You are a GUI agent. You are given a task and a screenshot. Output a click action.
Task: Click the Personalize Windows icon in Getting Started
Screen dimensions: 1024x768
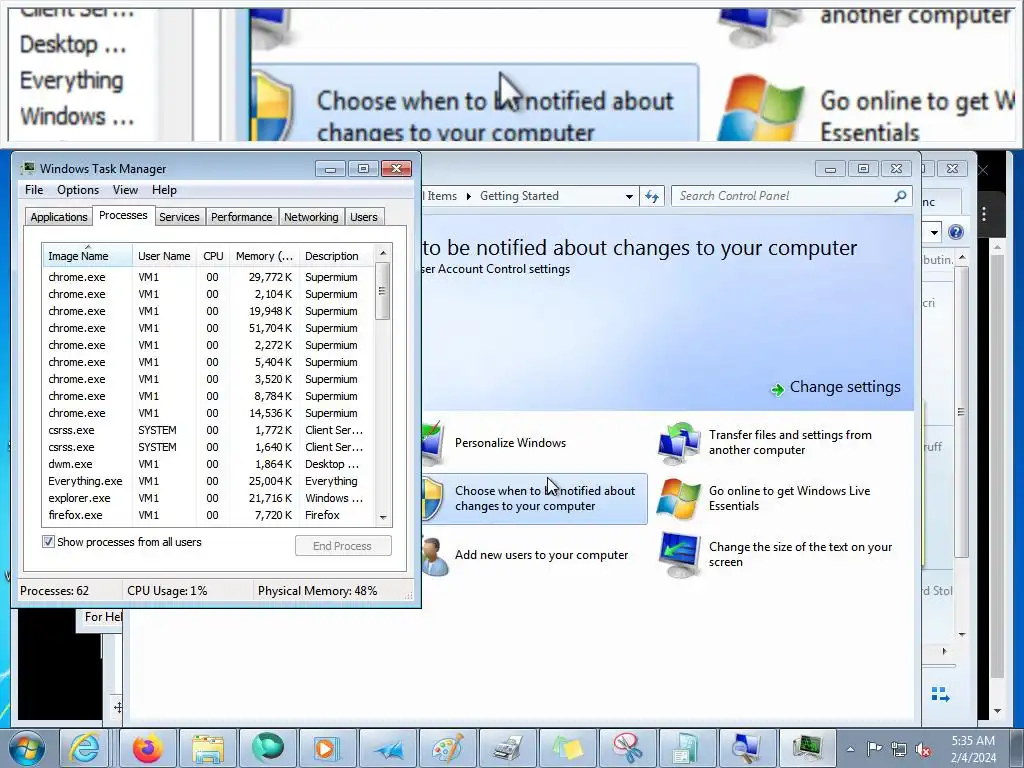click(433, 443)
